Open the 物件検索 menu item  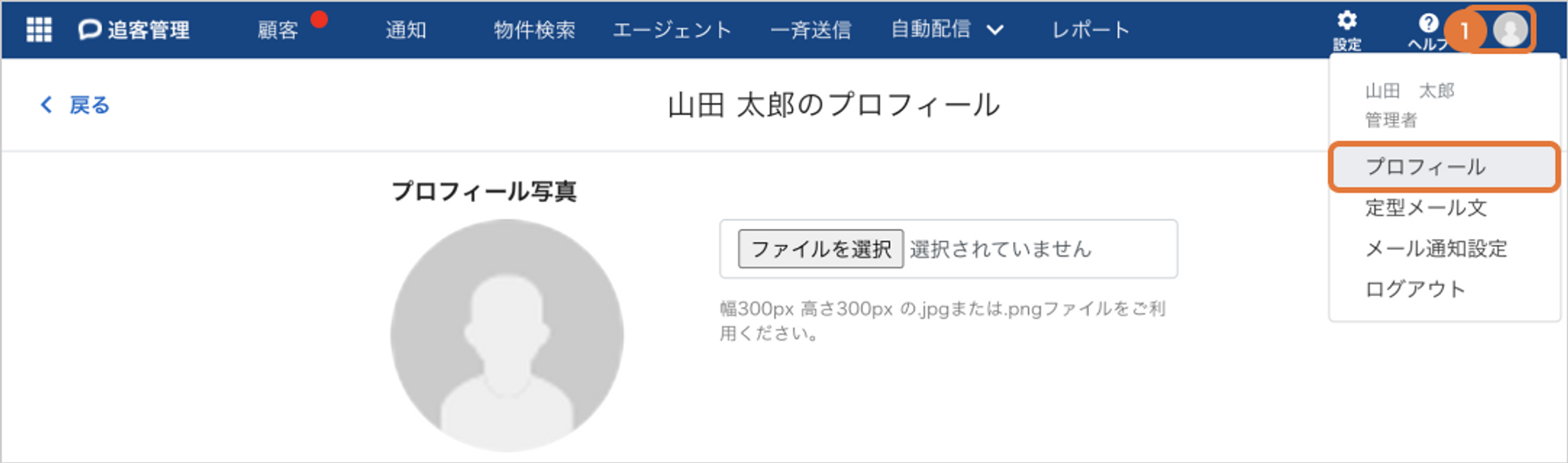535,31
